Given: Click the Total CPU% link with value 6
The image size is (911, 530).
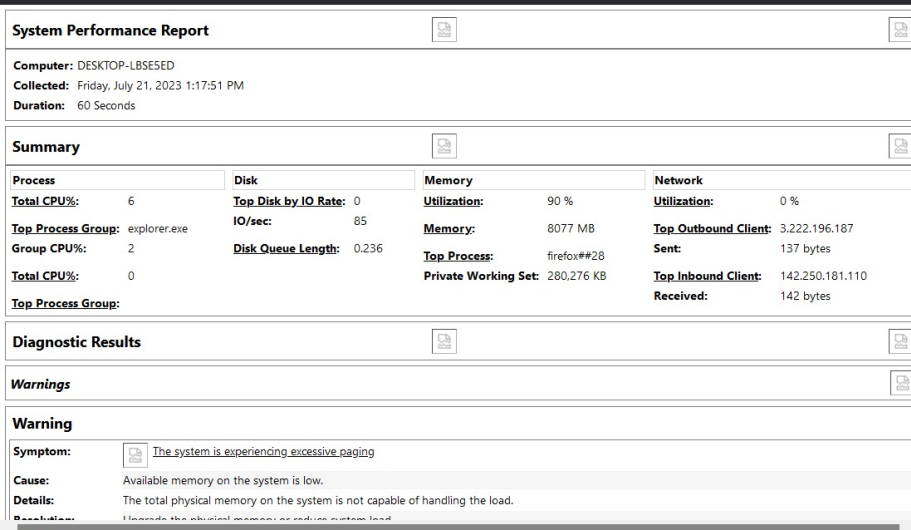Looking at the screenshot, I should (39, 201).
